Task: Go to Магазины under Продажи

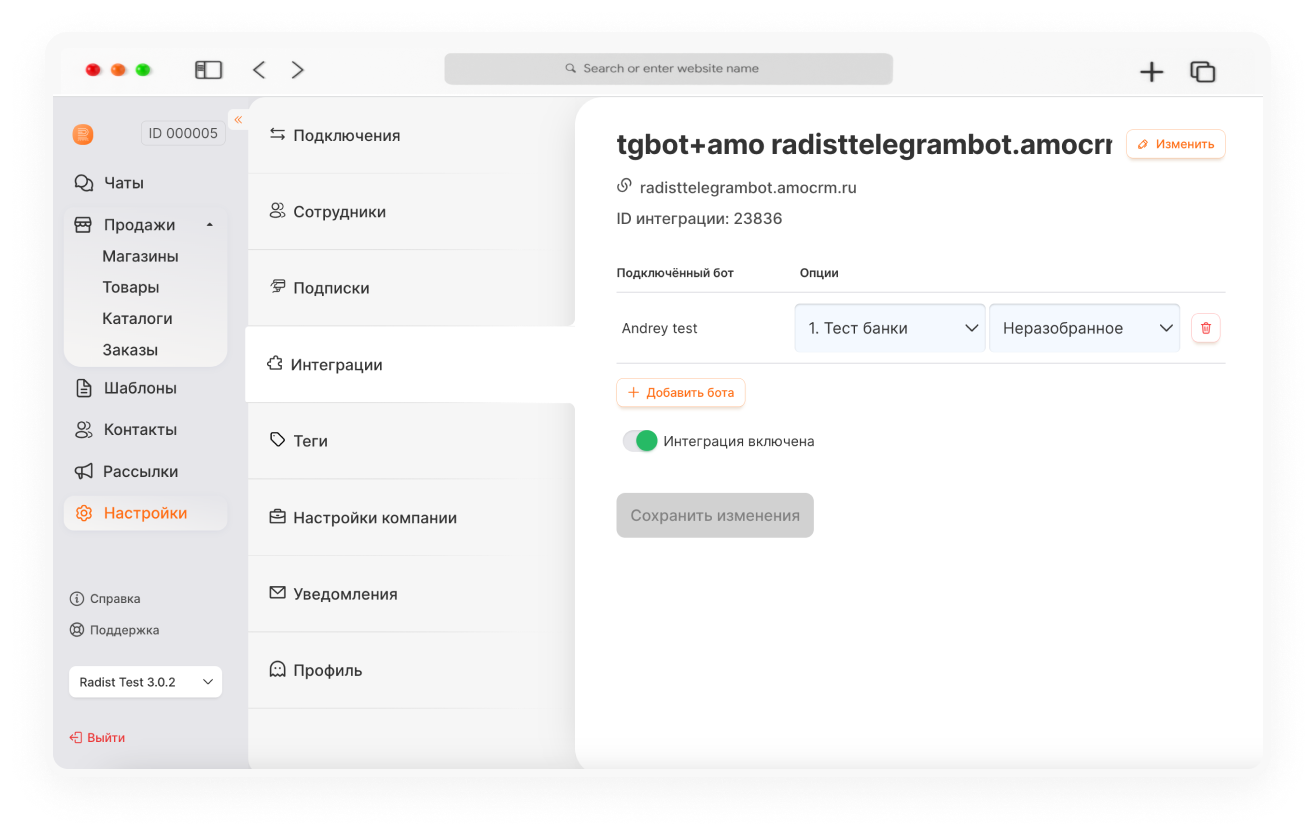Action: point(140,256)
